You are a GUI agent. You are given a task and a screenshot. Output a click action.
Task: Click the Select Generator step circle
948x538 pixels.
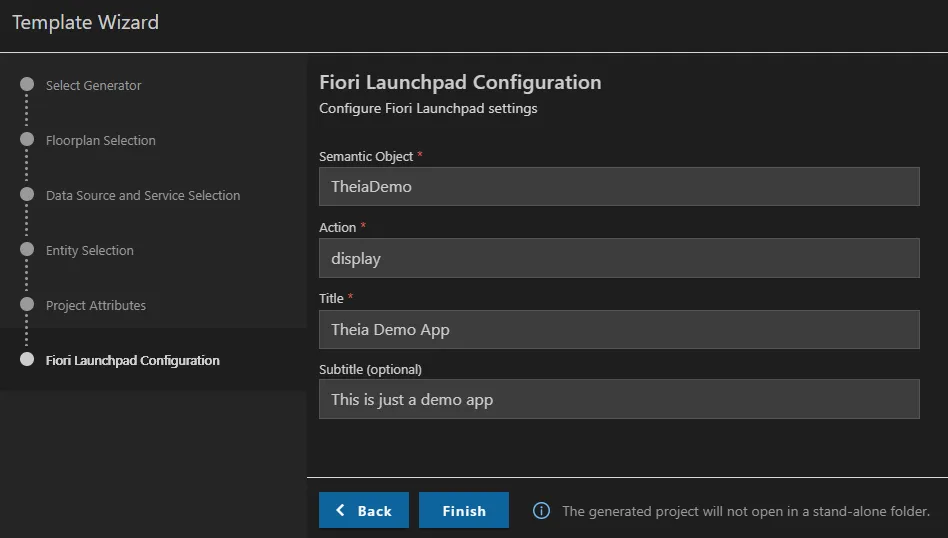[27, 85]
